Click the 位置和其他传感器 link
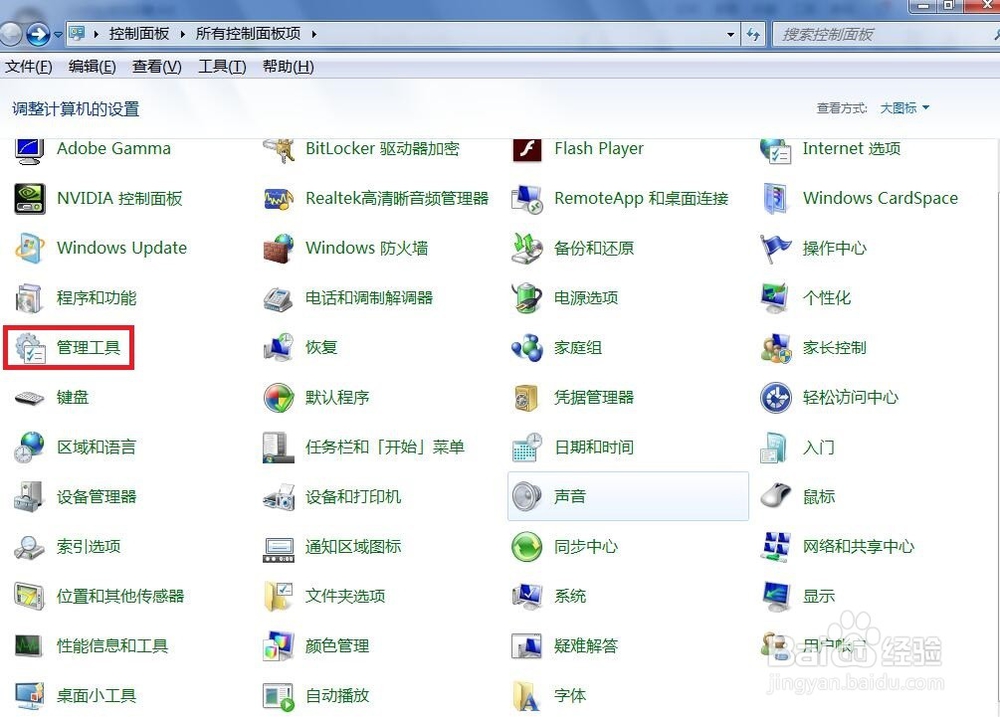 (121, 596)
